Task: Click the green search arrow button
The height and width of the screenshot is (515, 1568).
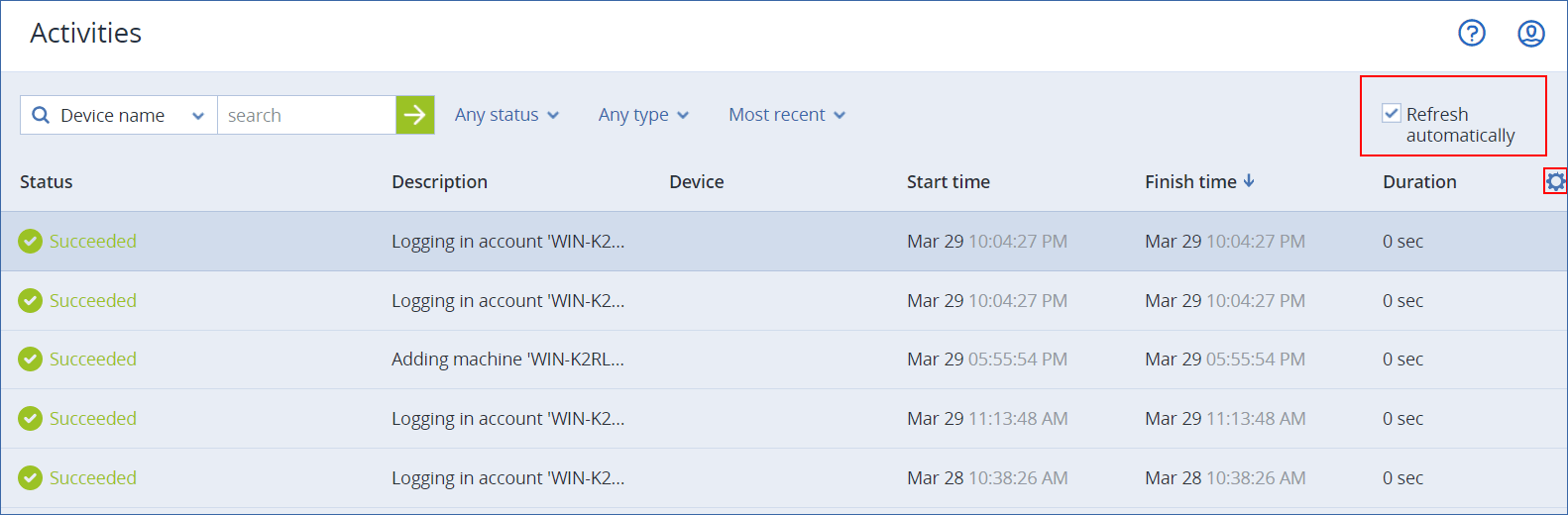Action: coord(415,115)
